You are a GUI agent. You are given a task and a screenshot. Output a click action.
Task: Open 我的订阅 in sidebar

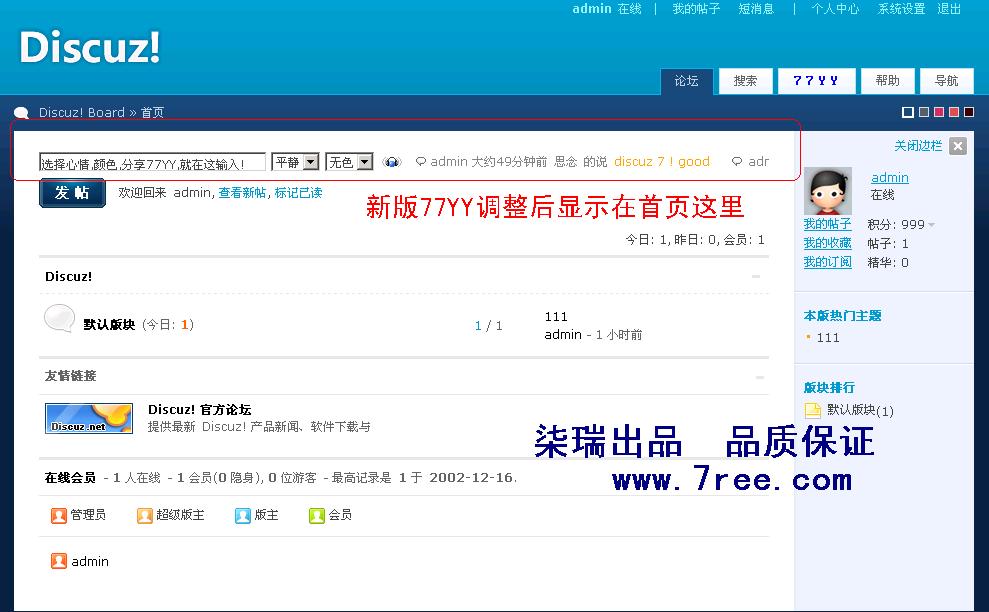click(x=828, y=262)
